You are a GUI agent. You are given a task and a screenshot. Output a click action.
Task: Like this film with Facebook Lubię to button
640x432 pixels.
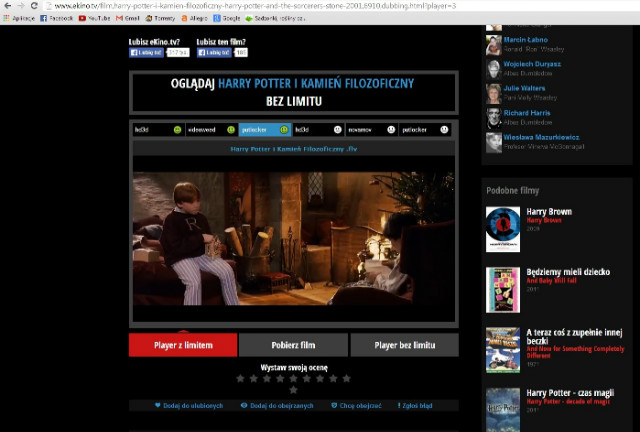coord(214,53)
